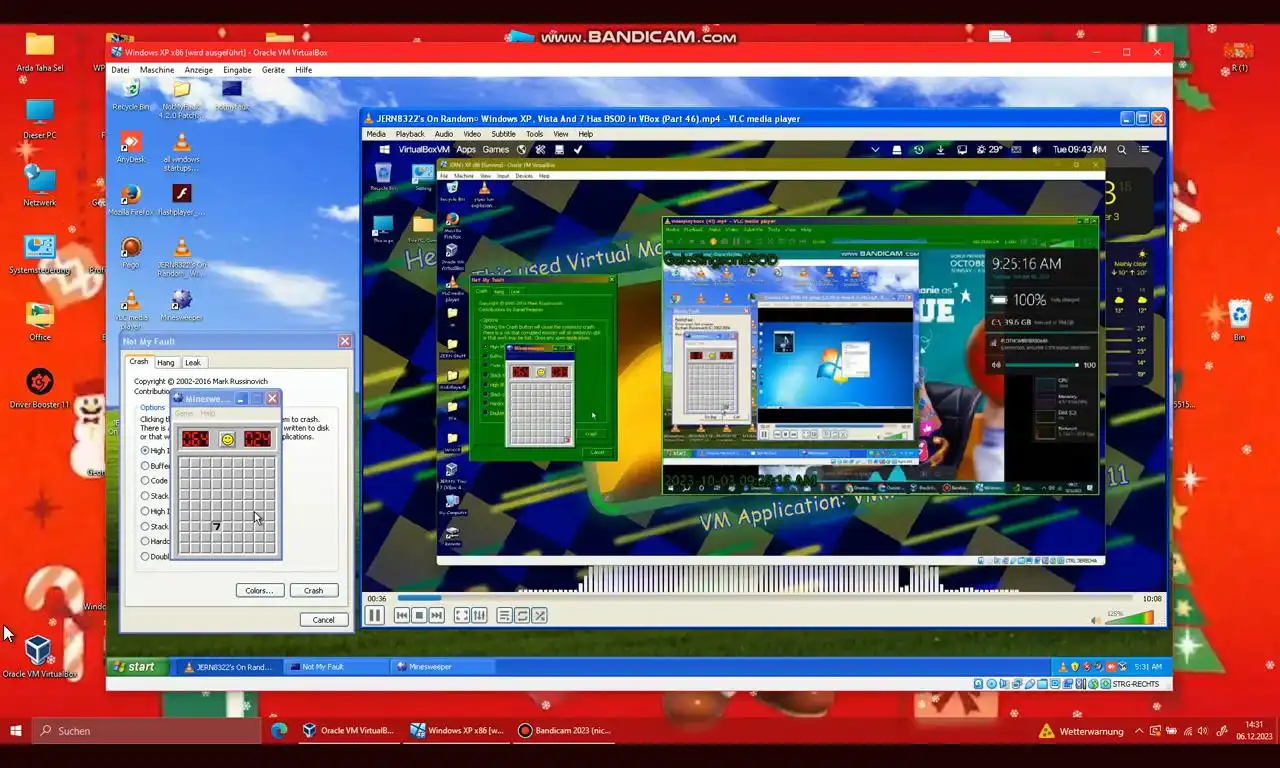Open Office folder icon on host desktop
The image size is (1280, 768).
(40, 321)
